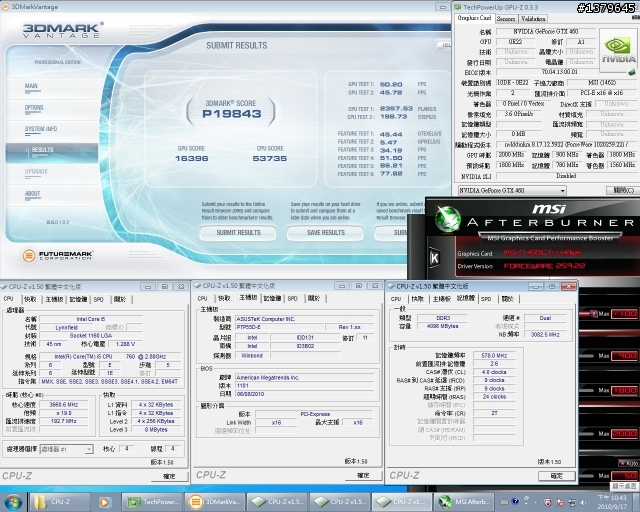Click the Futuremark Corporation logo
Image resolution: width=640 pixels, height=512 pixels.
[58, 256]
